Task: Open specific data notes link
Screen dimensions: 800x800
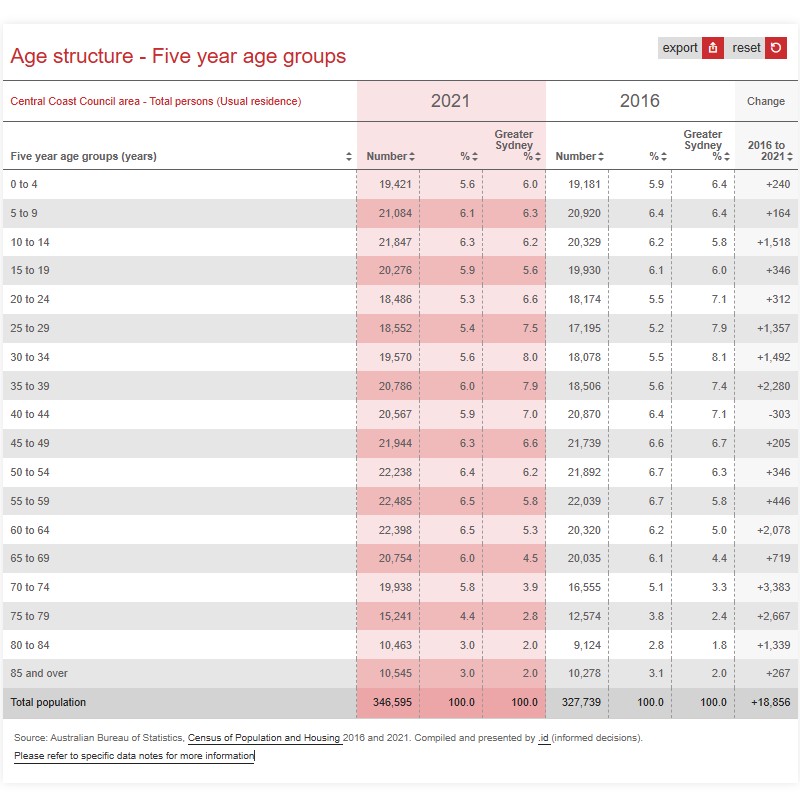Action: [x=134, y=756]
